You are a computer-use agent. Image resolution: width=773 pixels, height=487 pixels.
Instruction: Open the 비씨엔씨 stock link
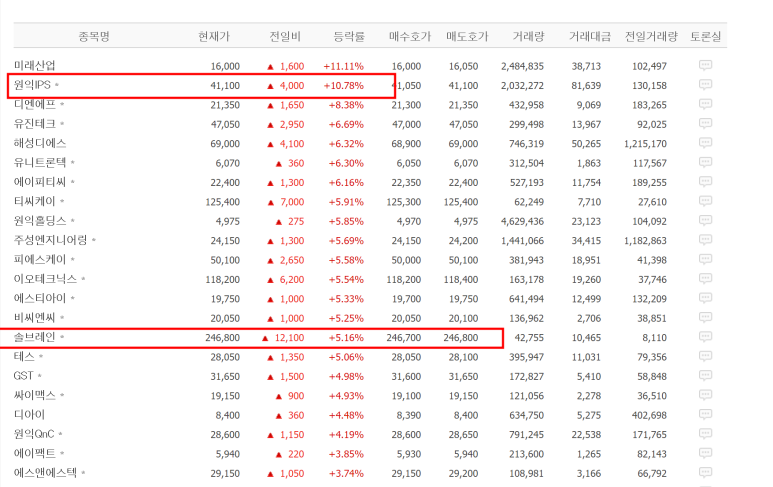pyautogui.click(x=35, y=317)
